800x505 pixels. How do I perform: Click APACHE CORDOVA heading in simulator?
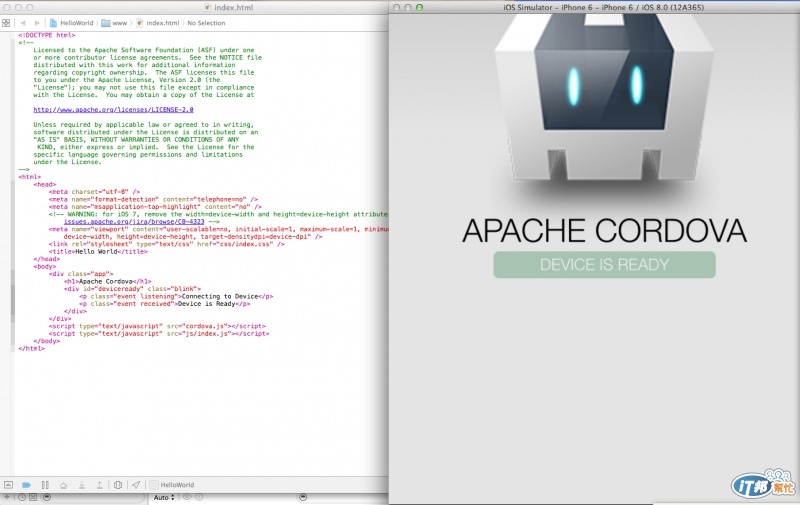click(604, 231)
